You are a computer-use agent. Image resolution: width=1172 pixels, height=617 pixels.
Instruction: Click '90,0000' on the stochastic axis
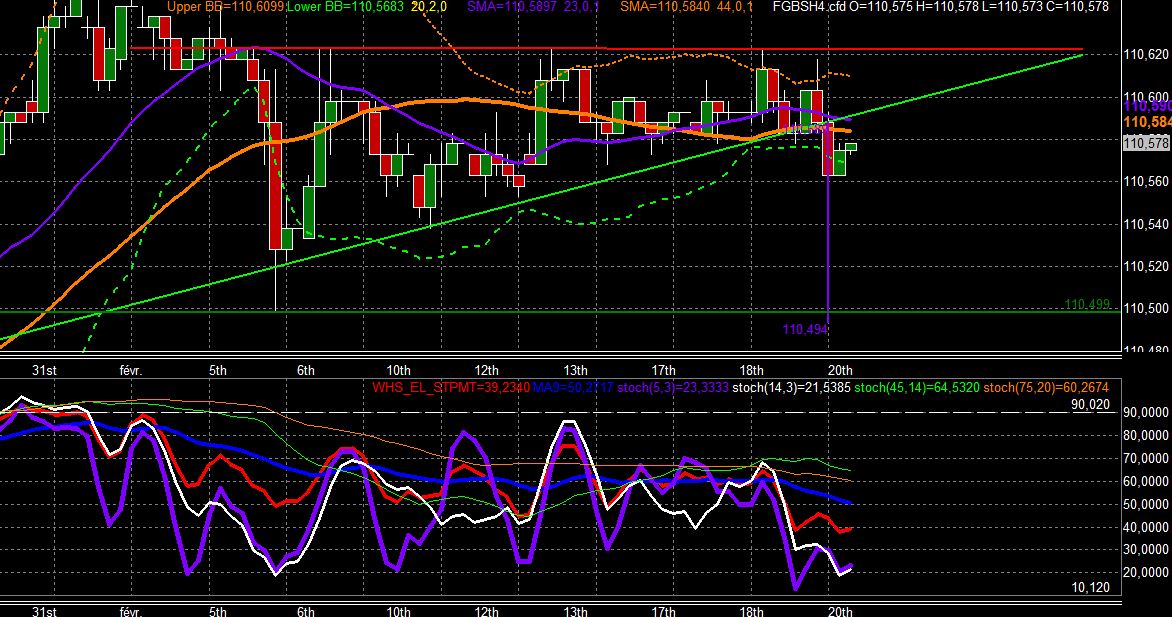point(1147,413)
